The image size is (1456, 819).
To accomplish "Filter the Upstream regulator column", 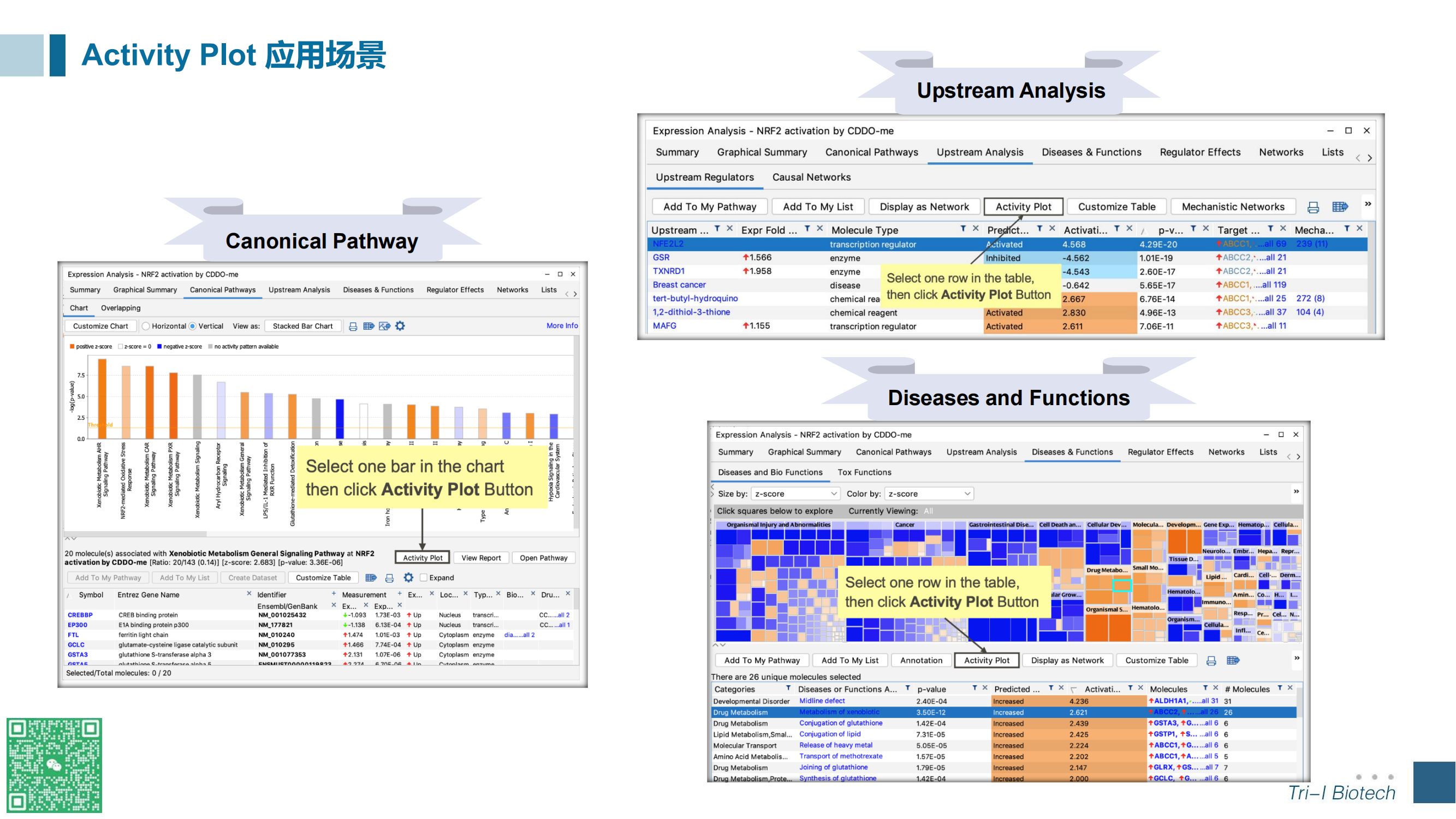I will 717,229.
